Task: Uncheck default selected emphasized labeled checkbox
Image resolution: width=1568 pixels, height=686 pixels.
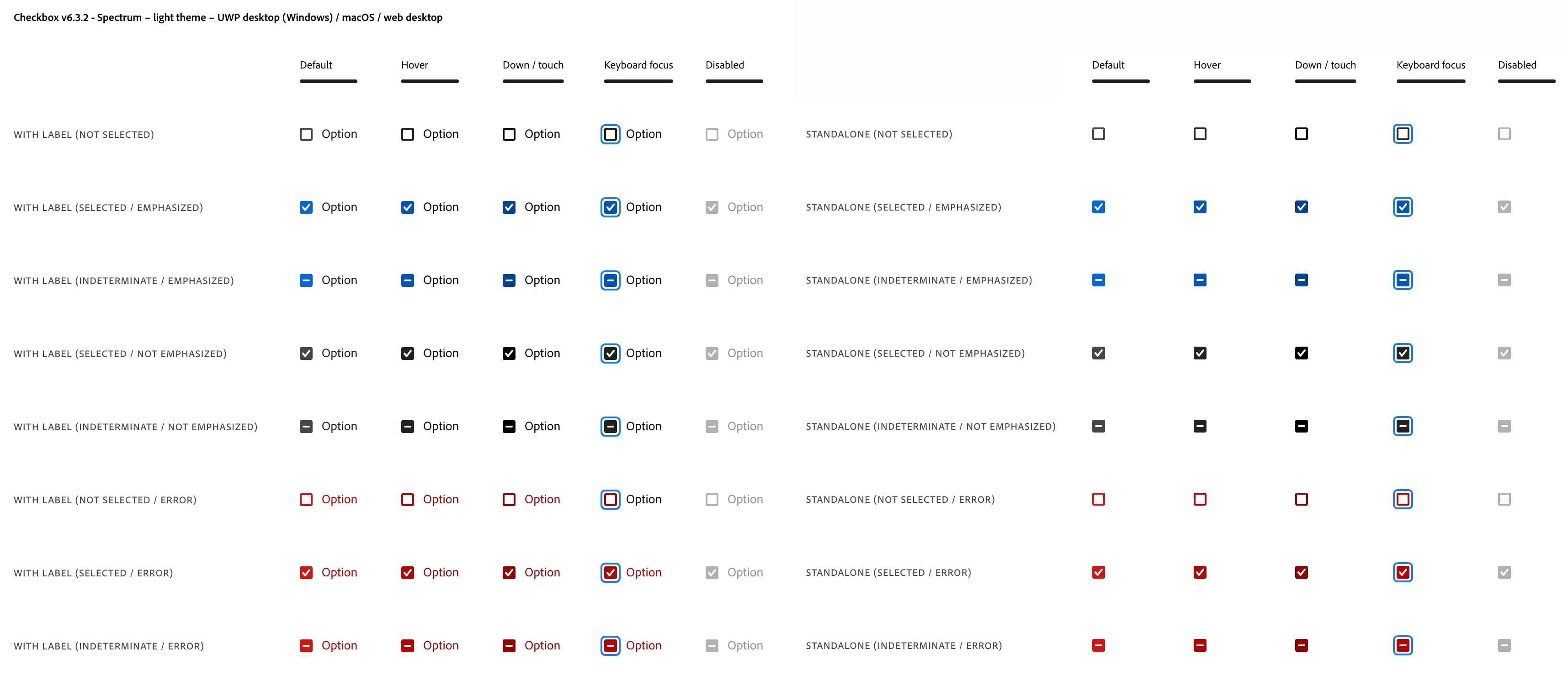Action: 306,207
